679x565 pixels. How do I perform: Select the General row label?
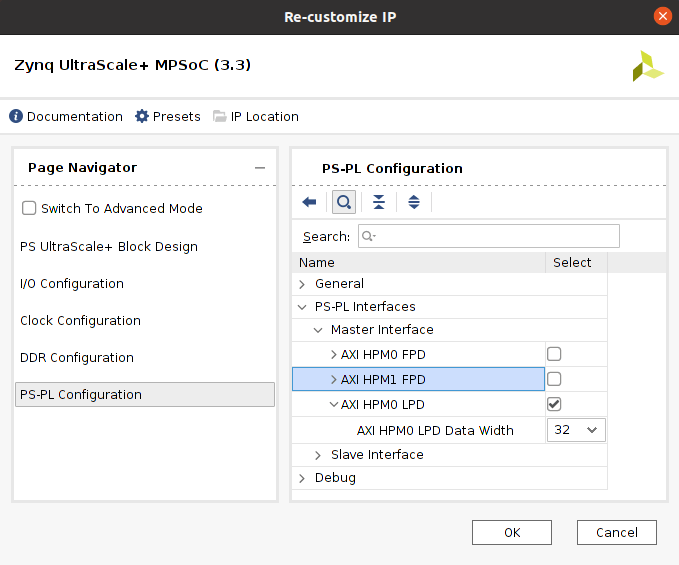[340, 284]
